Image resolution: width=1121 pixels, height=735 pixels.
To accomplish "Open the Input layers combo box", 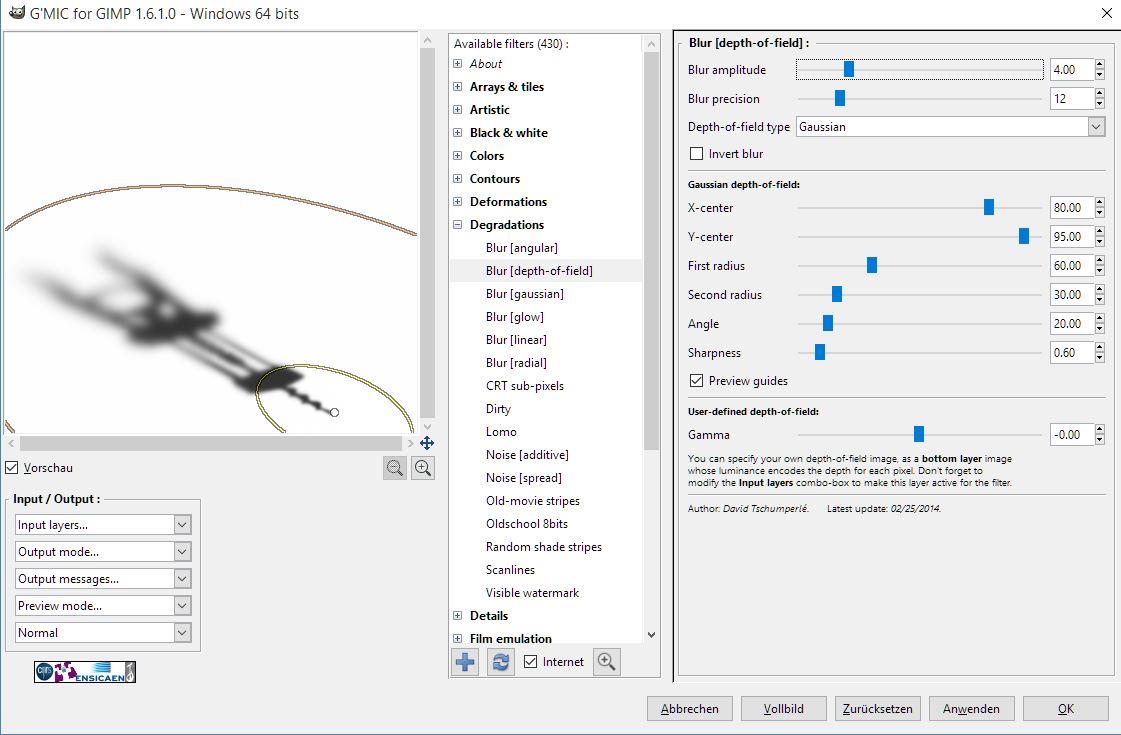I will (x=103, y=525).
